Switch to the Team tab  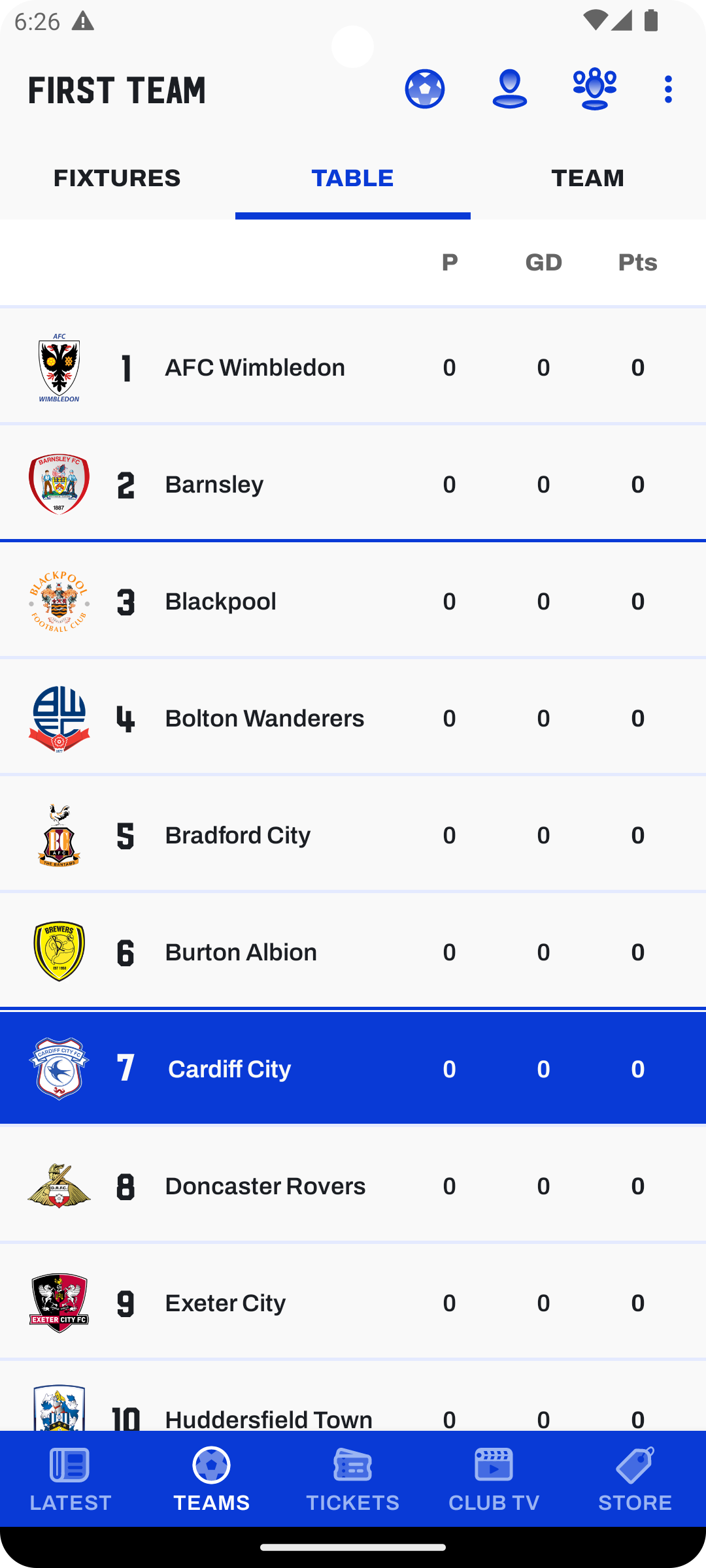coord(588,178)
